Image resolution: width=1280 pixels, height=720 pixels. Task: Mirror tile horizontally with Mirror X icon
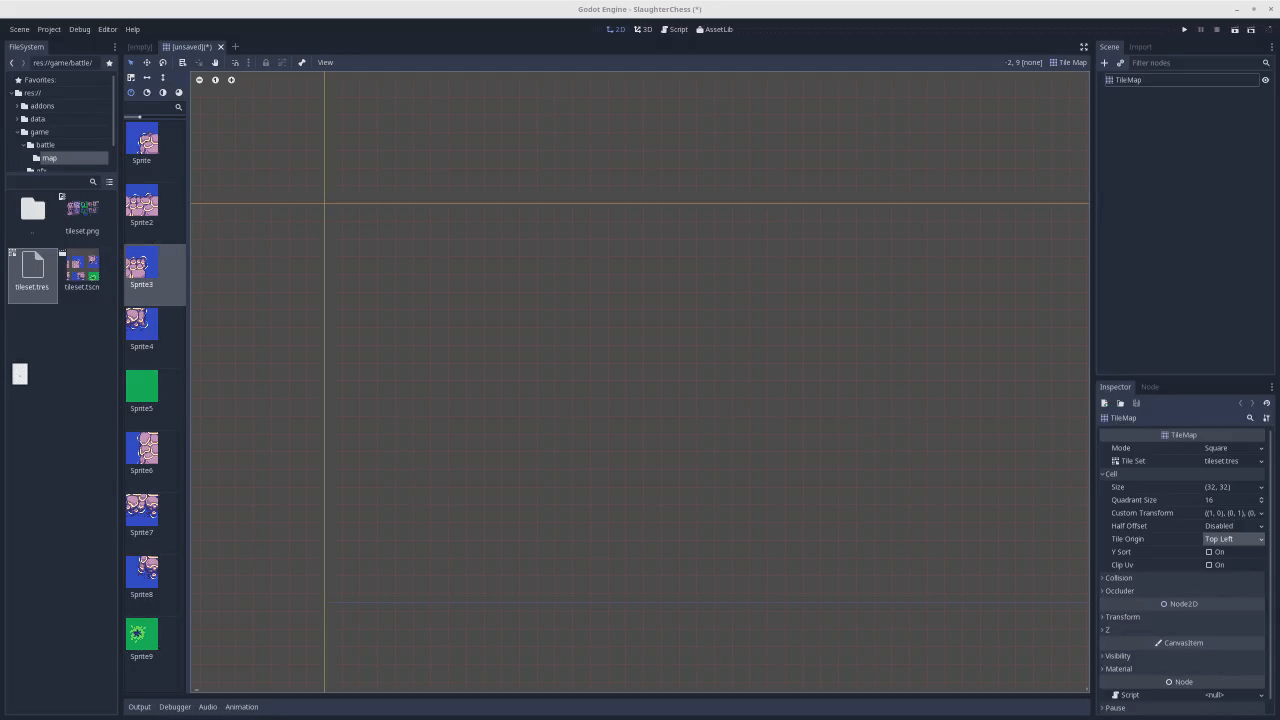point(146,77)
